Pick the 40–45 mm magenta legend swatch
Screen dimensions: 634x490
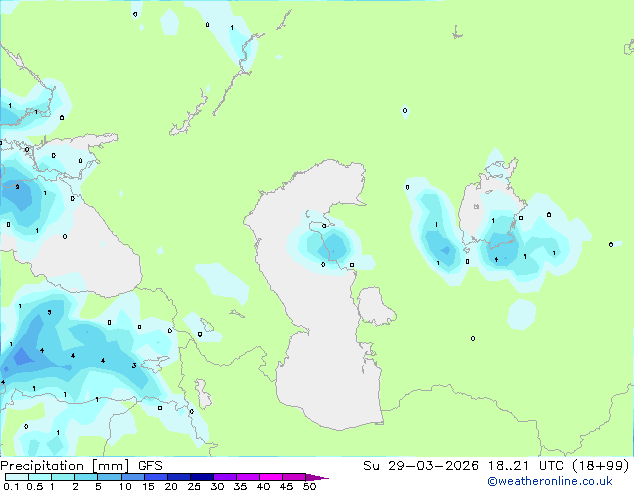(271, 477)
